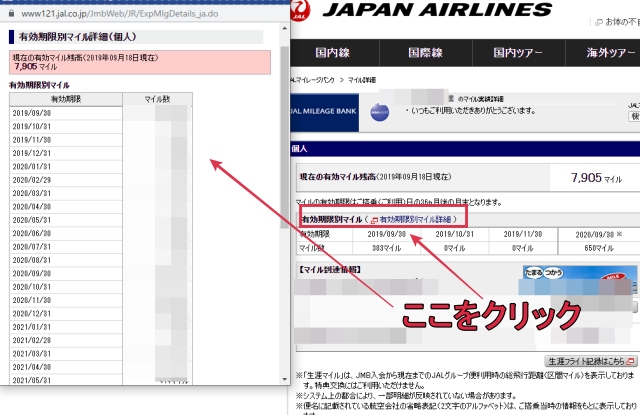Click the JALマイレージバンク breadcrumb link
The height and width of the screenshot is (415, 640).
click(312, 78)
